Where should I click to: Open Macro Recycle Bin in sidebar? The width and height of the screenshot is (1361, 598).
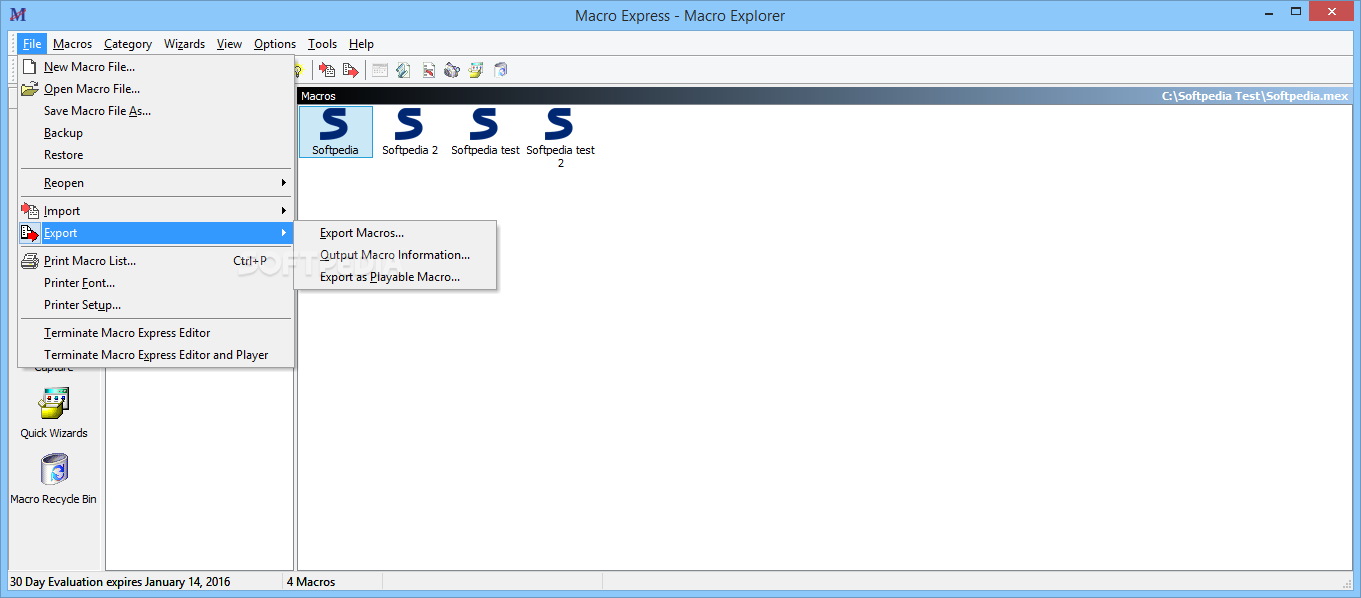click(x=54, y=479)
